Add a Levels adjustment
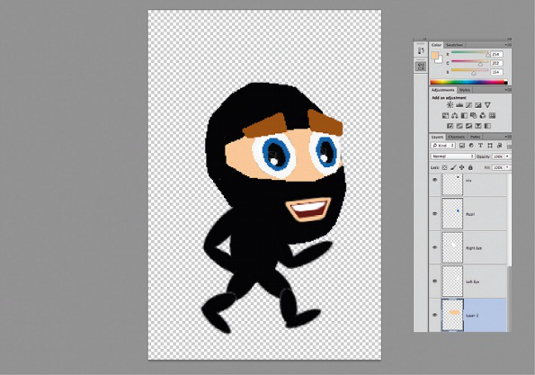This screenshot has width=535, height=375. (x=460, y=105)
